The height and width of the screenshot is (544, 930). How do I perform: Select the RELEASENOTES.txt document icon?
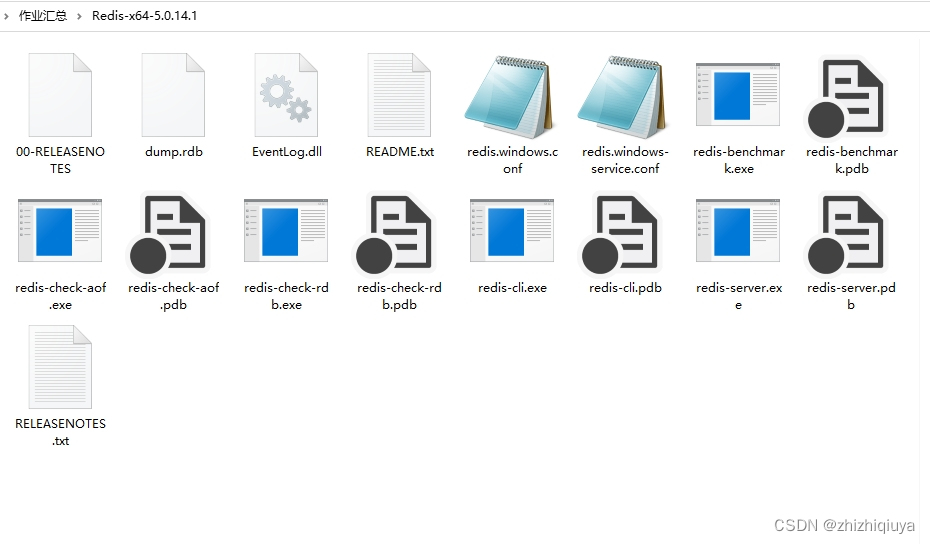60,367
